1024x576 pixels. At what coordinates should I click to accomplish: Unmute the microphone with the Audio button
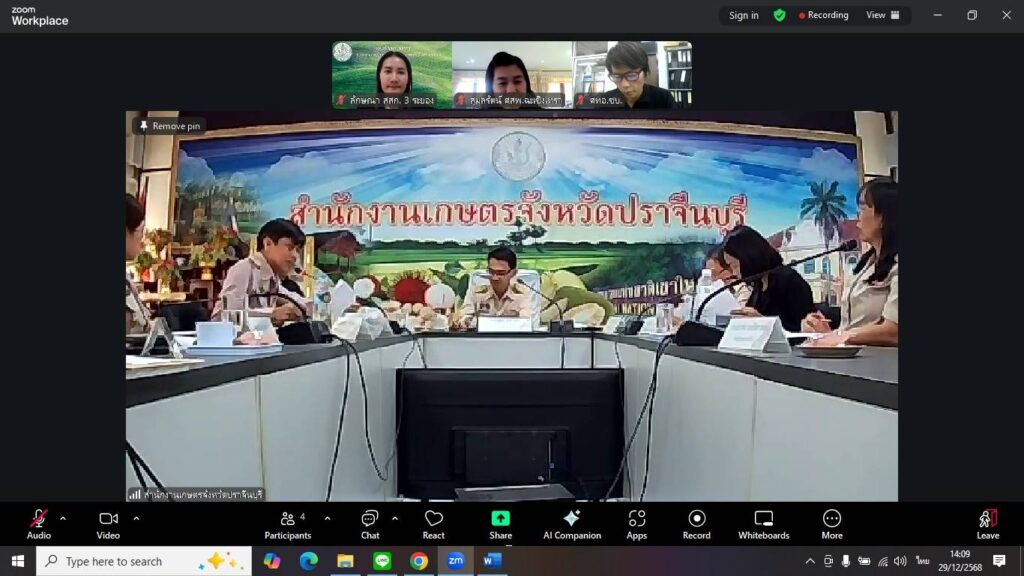(38, 522)
